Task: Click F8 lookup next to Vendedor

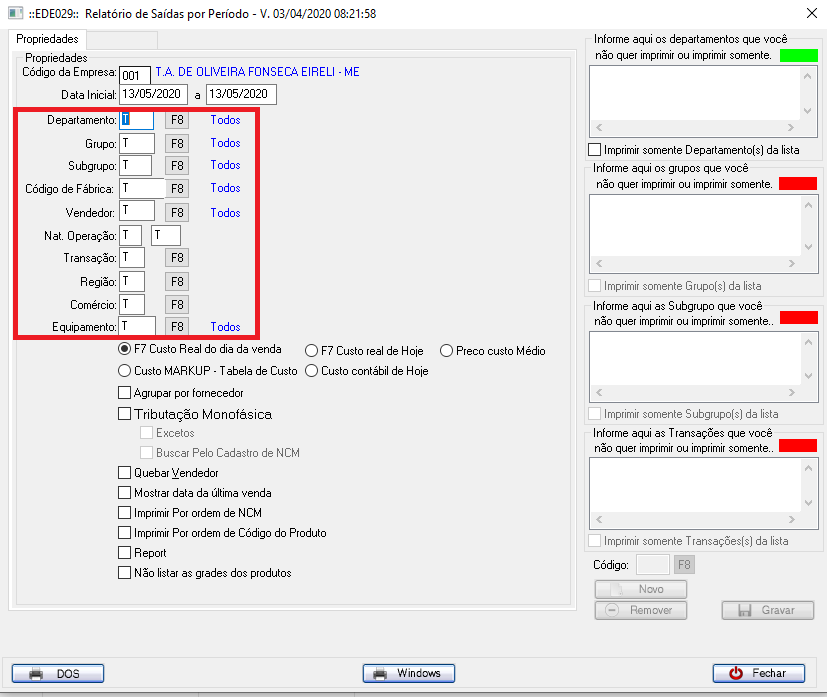Action: pos(177,212)
